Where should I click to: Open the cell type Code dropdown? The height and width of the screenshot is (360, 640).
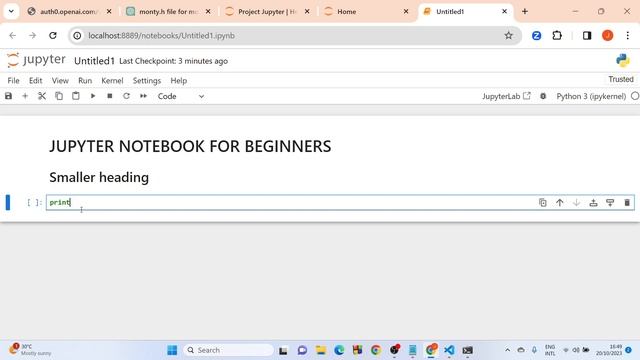pyautogui.click(x=181, y=96)
